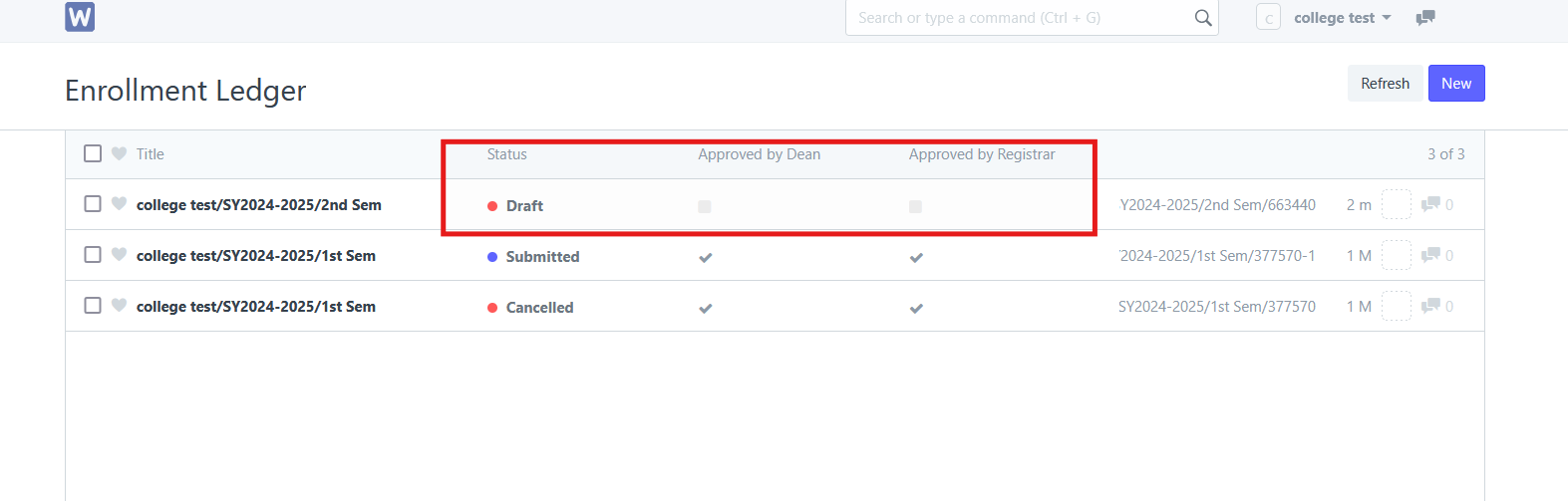Click the Approved by Dean column header

point(759,154)
